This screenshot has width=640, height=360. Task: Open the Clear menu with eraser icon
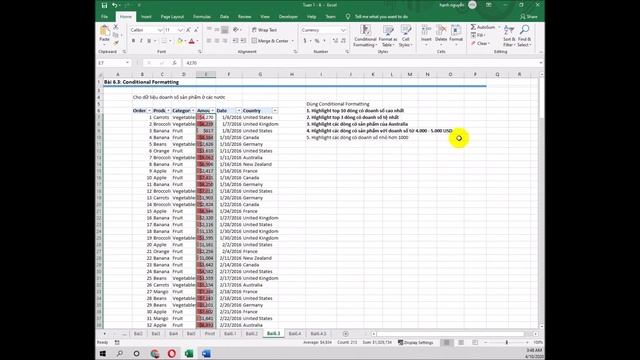[480, 43]
